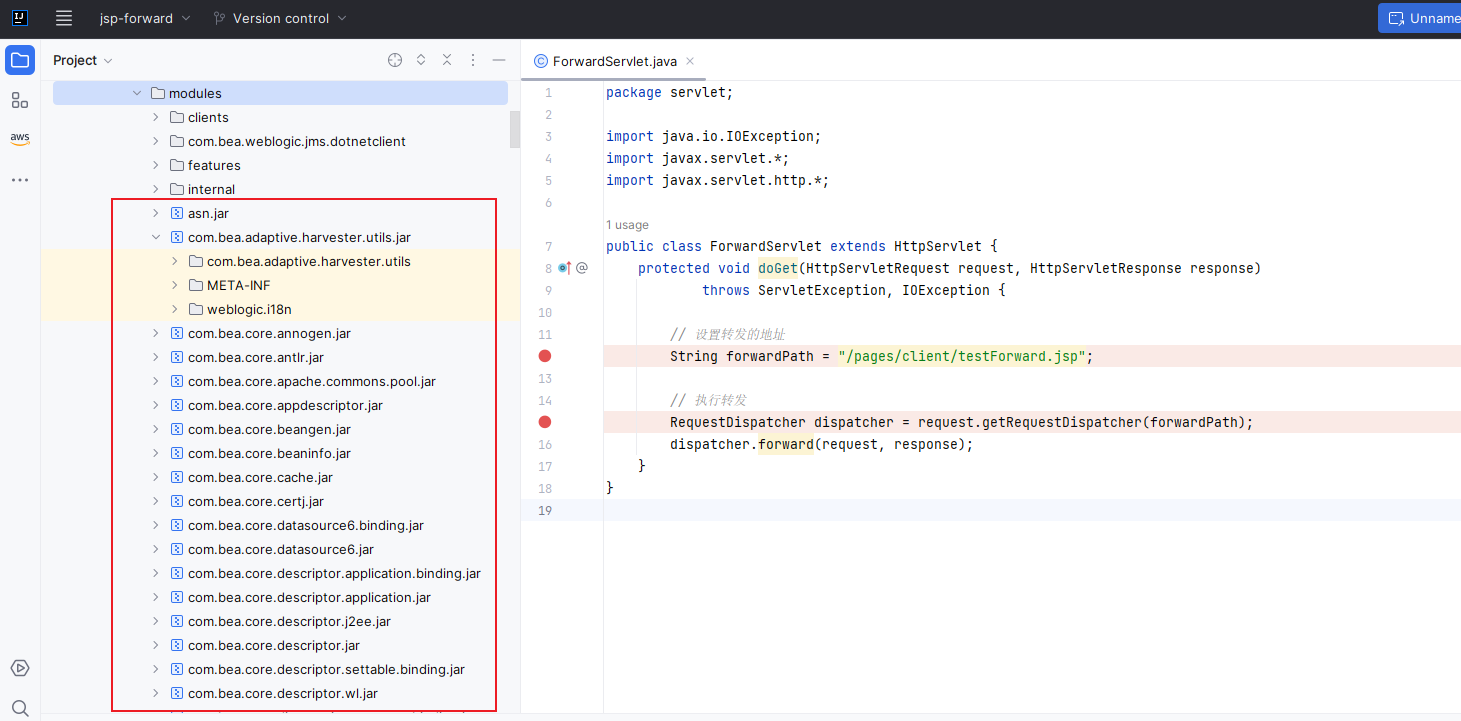Open the Project tool window icon
Screen dimensions: 1461x721
(20, 60)
